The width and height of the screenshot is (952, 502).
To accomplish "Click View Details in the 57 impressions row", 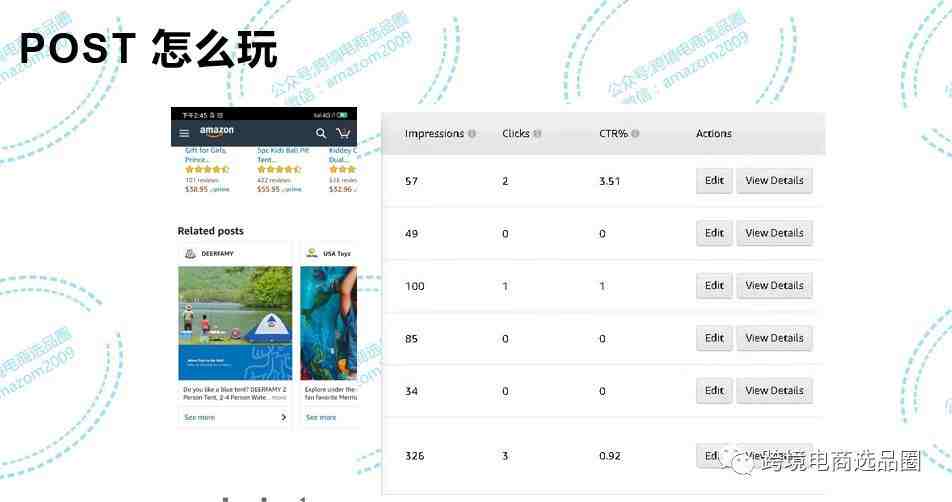I will (x=774, y=181).
